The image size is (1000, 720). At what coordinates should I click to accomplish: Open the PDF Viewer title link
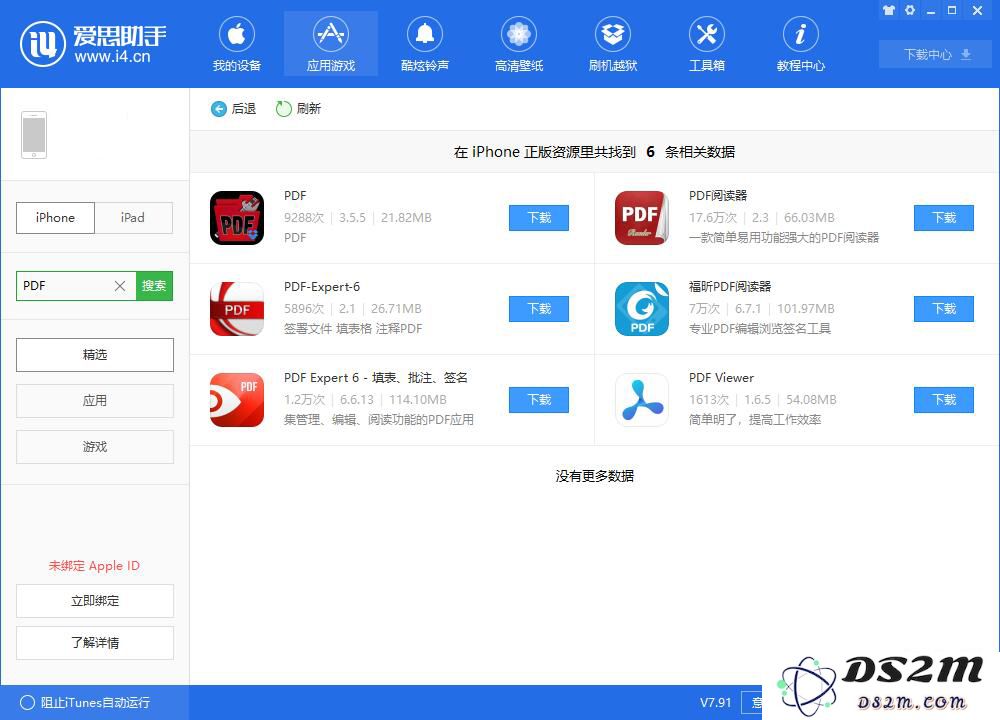point(721,378)
